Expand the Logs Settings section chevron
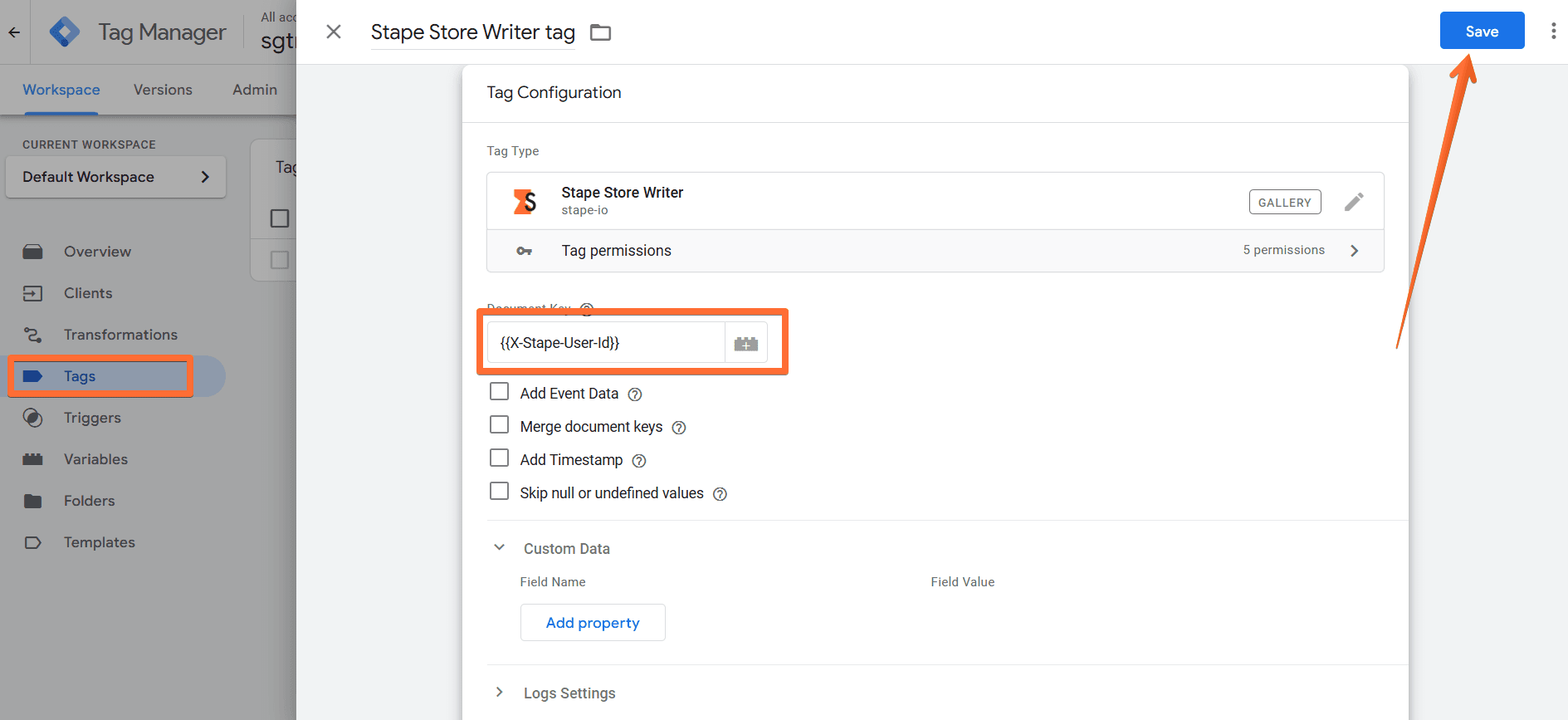This screenshot has width=1568, height=720. pos(499,692)
